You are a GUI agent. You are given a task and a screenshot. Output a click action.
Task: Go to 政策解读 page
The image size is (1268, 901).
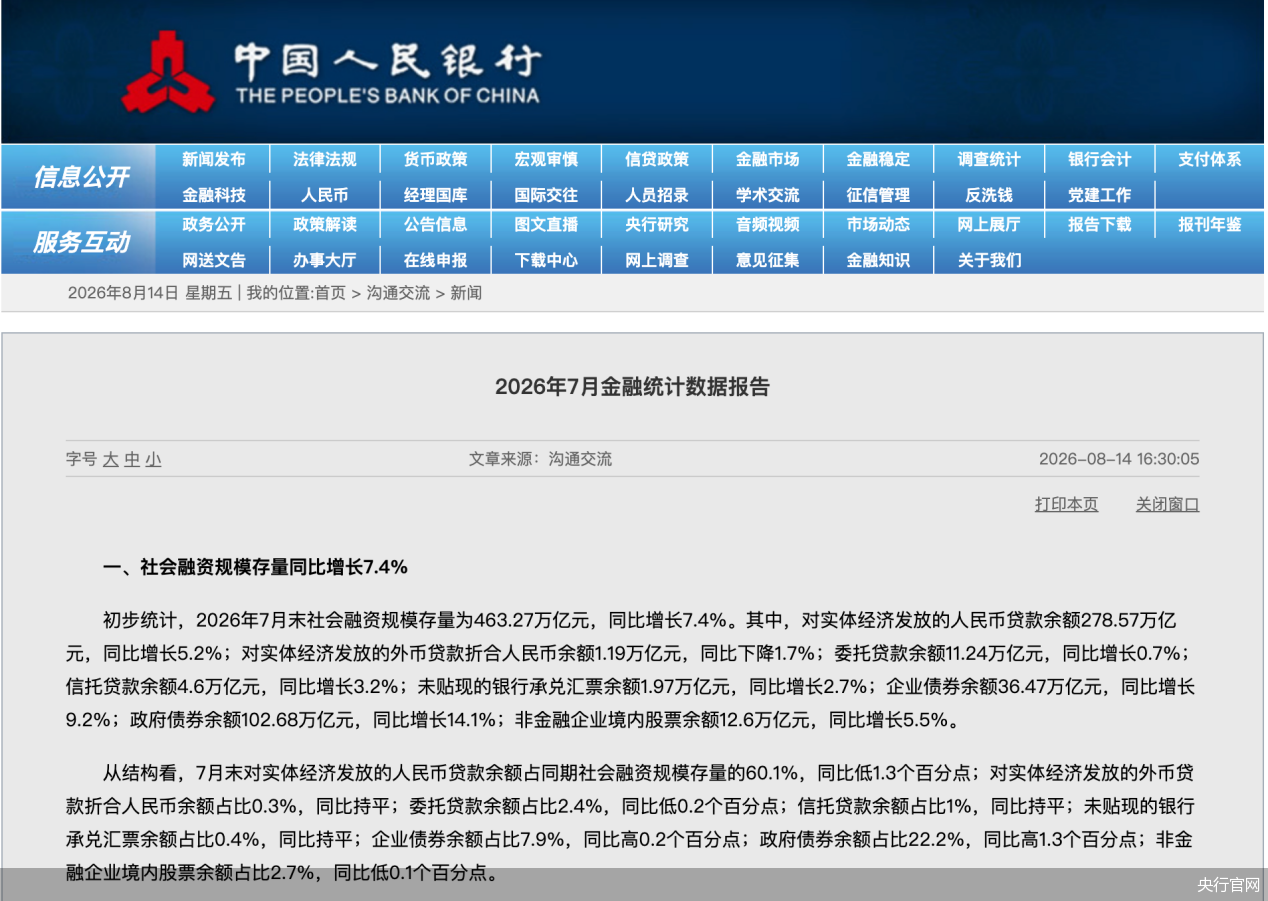point(324,224)
